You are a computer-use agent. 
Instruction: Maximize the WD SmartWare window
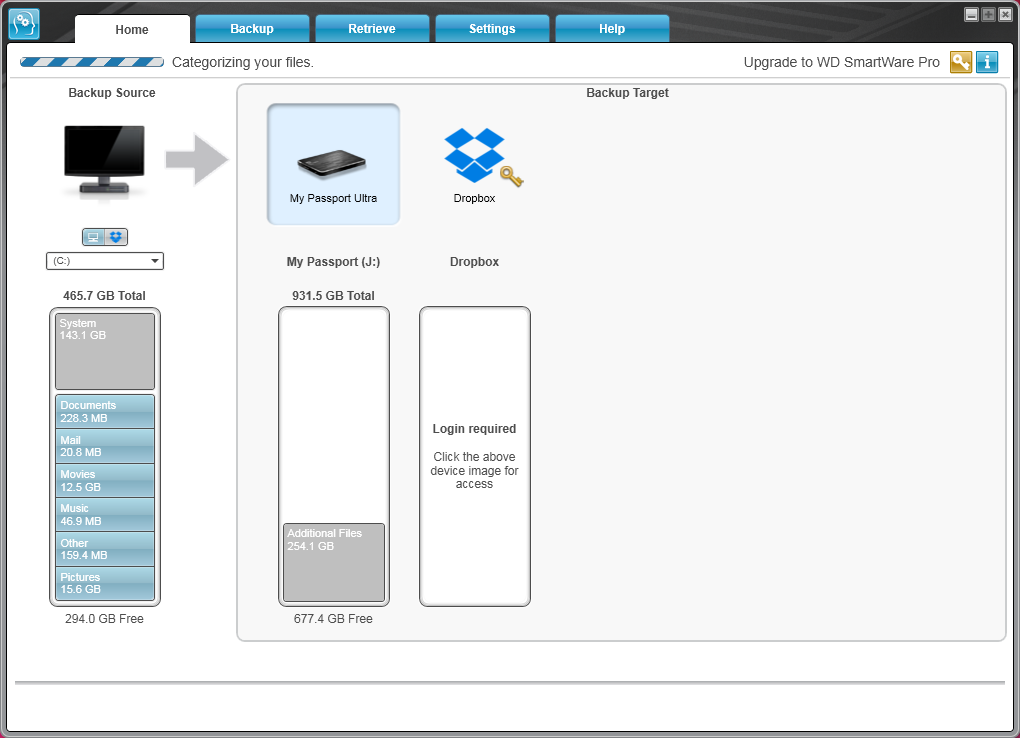988,15
